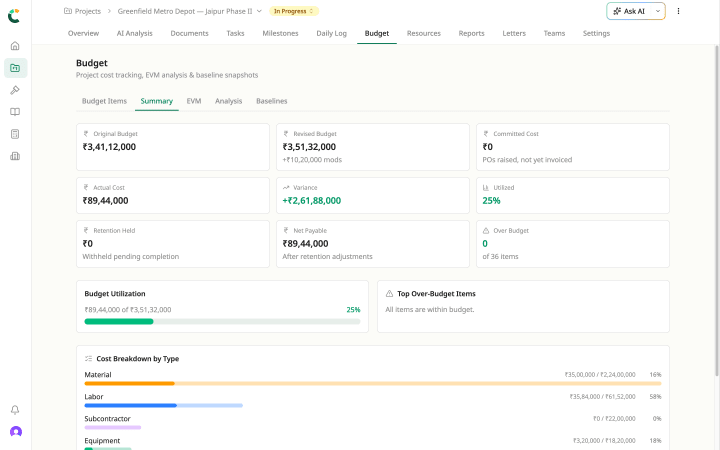The height and width of the screenshot is (450, 720).
Task: Click the app logo in the sidebar
Action: tap(14, 16)
